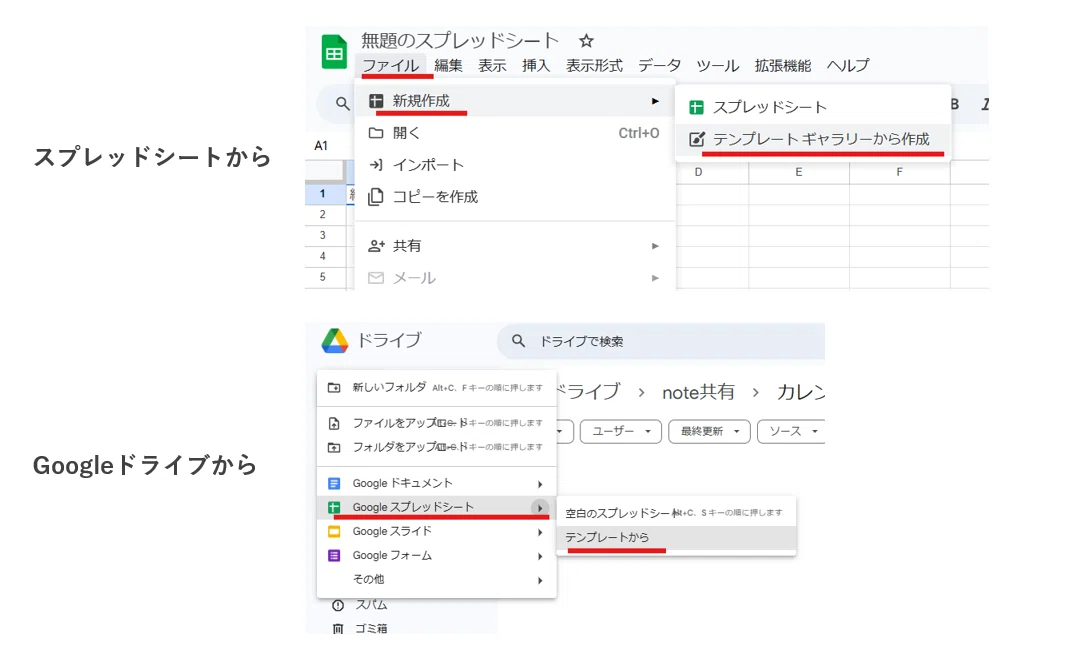1091x653 pixels.
Task: Click the A1 name box
Action: click(x=321, y=146)
